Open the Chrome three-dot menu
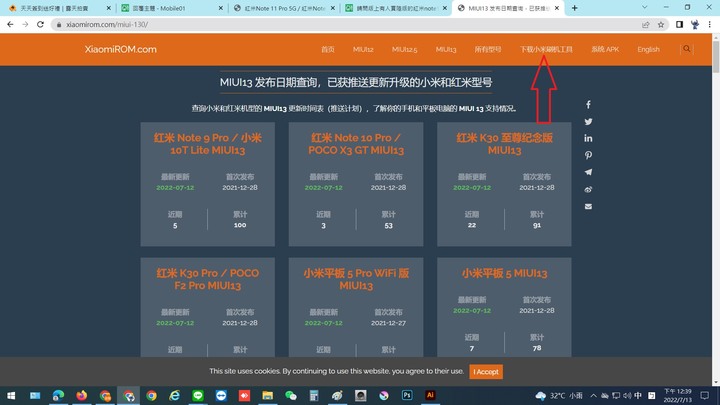 coord(709,24)
